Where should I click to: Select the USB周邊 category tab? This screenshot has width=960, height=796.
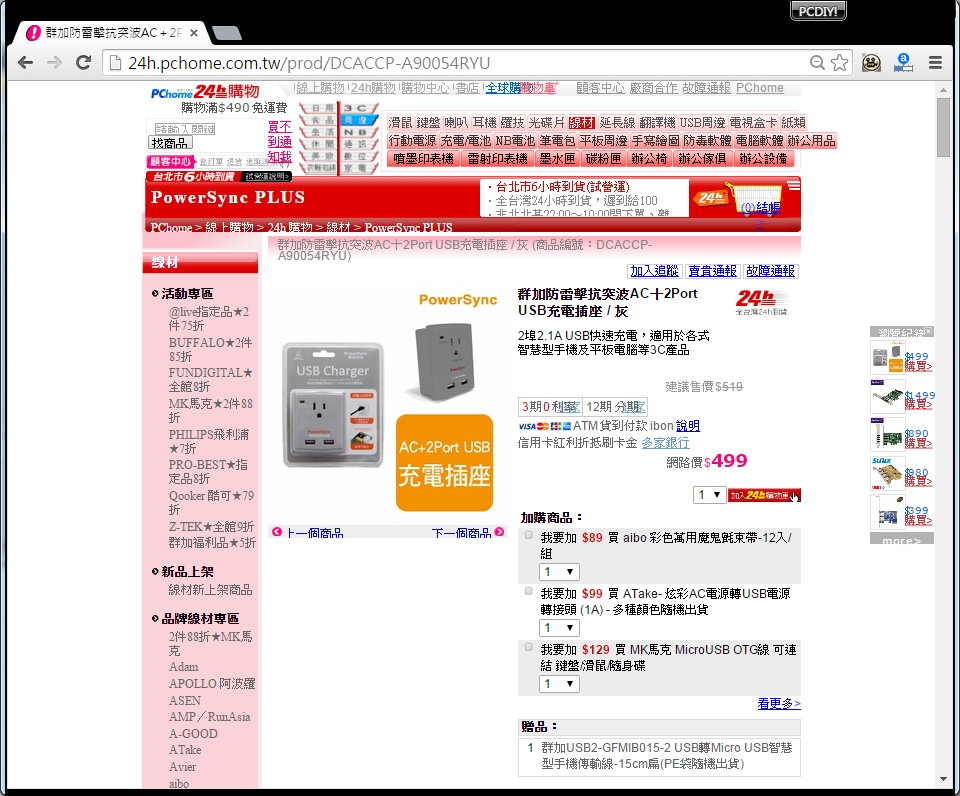click(x=702, y=122)
